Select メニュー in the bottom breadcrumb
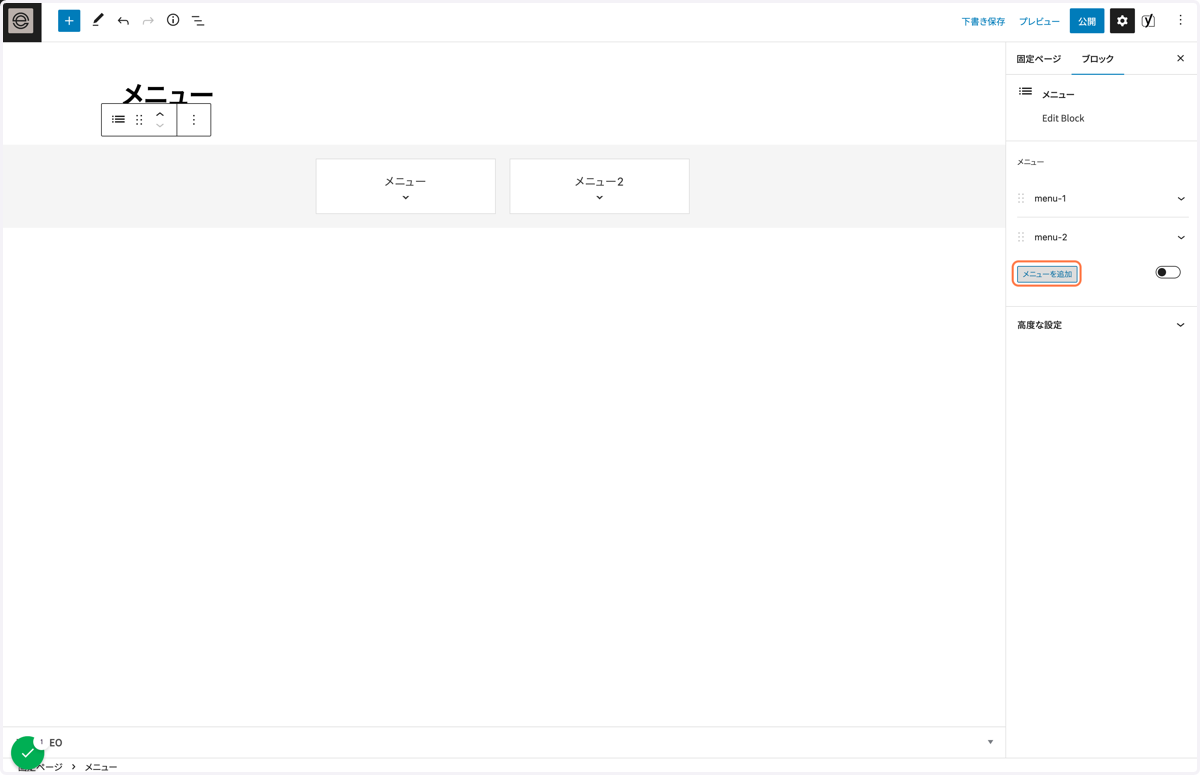This screenshot has height=775, width=1200. click(x=101, y=767)
